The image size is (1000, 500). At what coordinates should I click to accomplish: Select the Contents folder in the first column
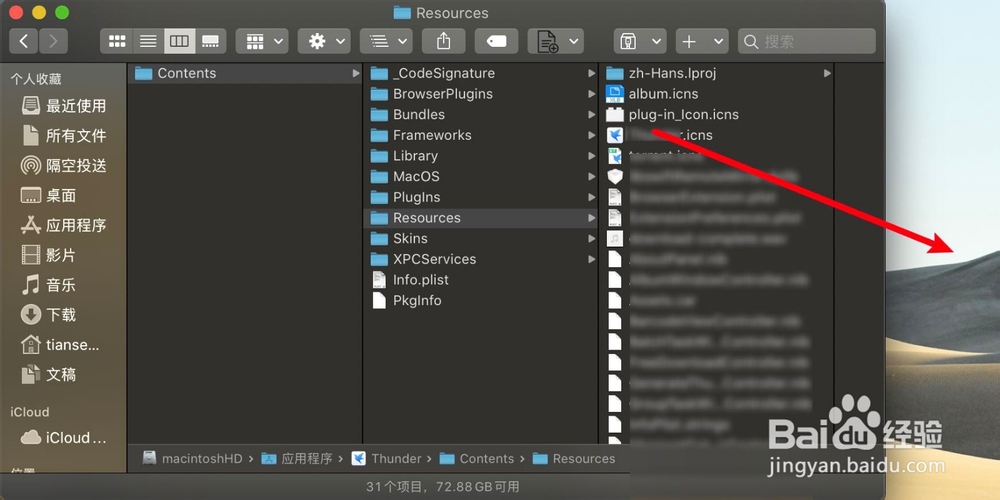point(245,73)
